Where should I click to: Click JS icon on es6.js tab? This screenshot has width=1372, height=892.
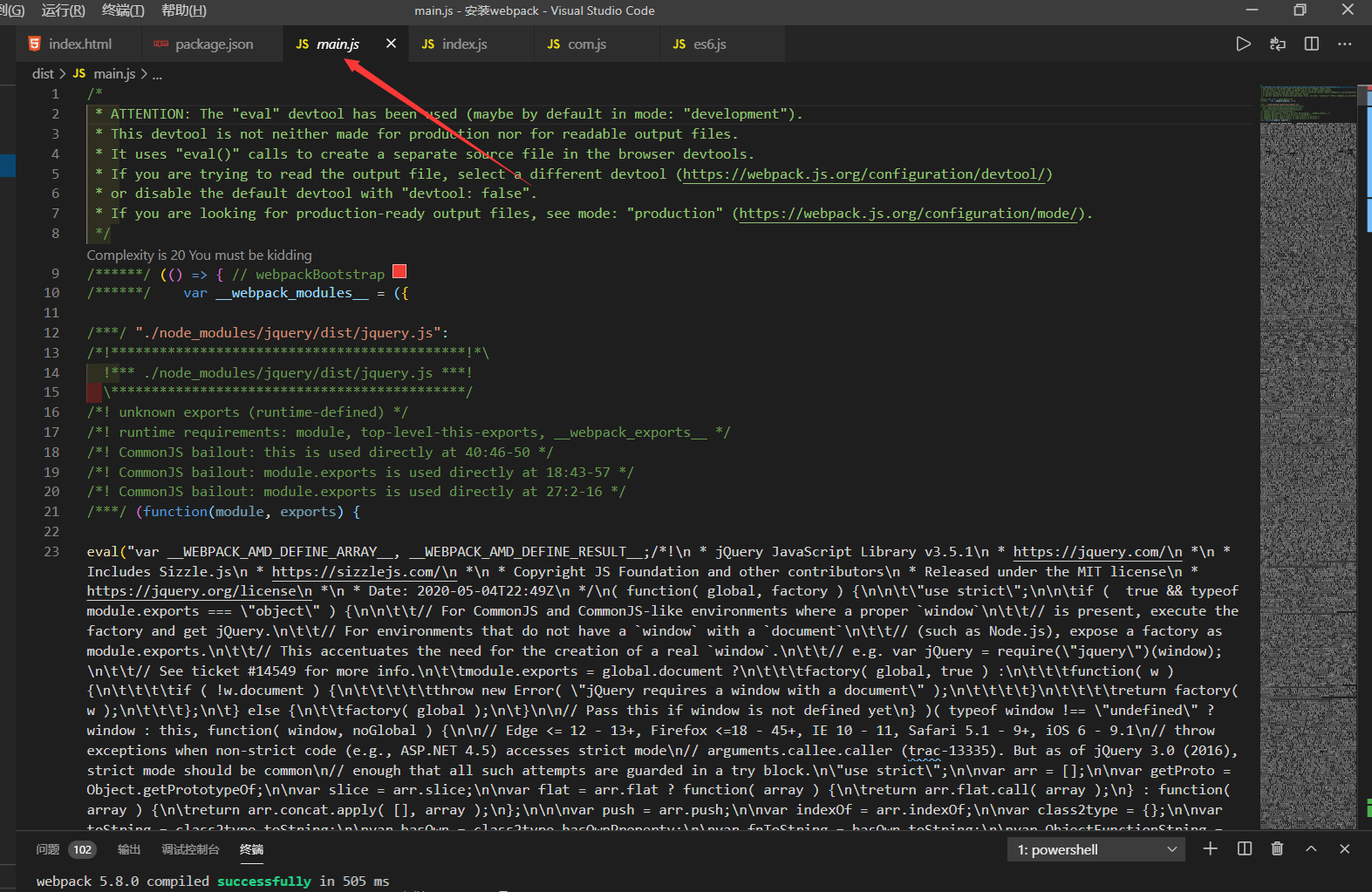(x=679, y=44)
